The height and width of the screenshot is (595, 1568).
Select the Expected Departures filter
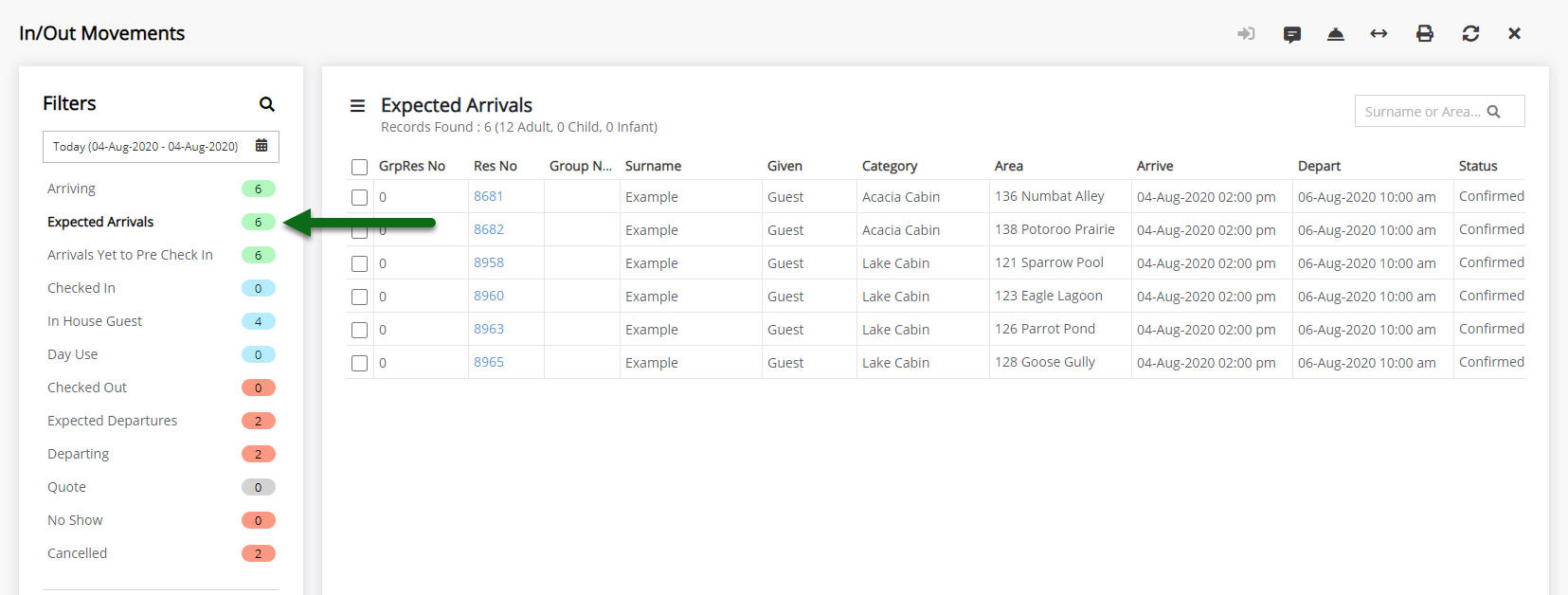pyautogui.click(x=112, y=421)
